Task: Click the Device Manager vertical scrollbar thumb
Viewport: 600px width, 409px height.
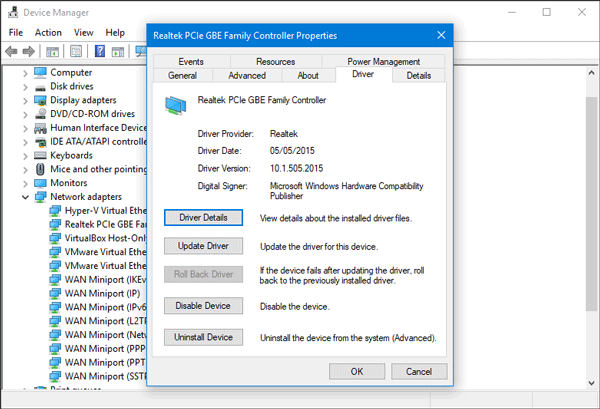Action: (x=591, y=204)
